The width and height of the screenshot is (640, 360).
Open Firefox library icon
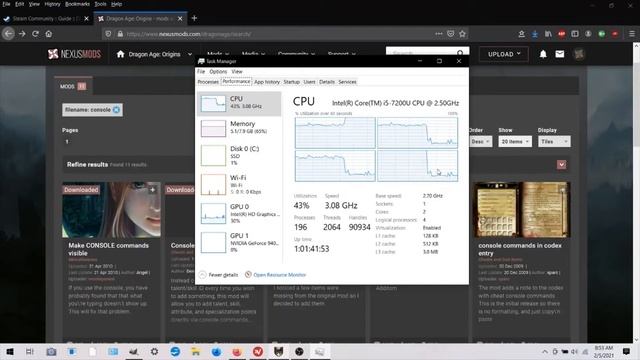[x=548, y=34]
